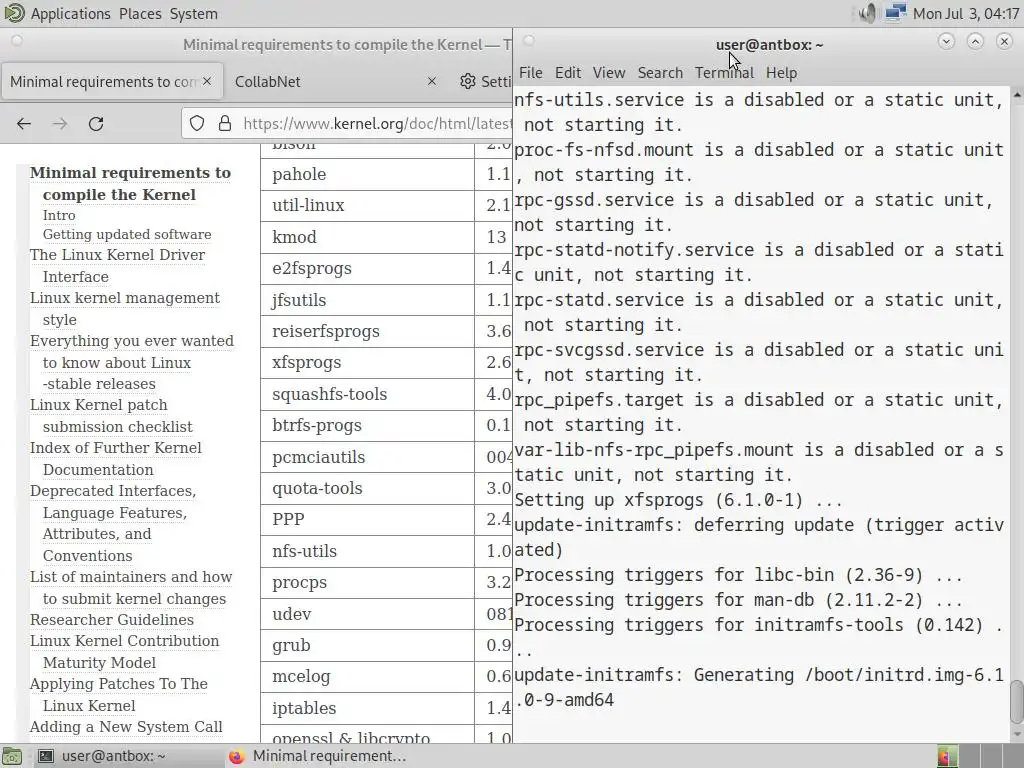The image size is (1024, 768).
Task: Minimize the terminal window
Action: [946, 42]
